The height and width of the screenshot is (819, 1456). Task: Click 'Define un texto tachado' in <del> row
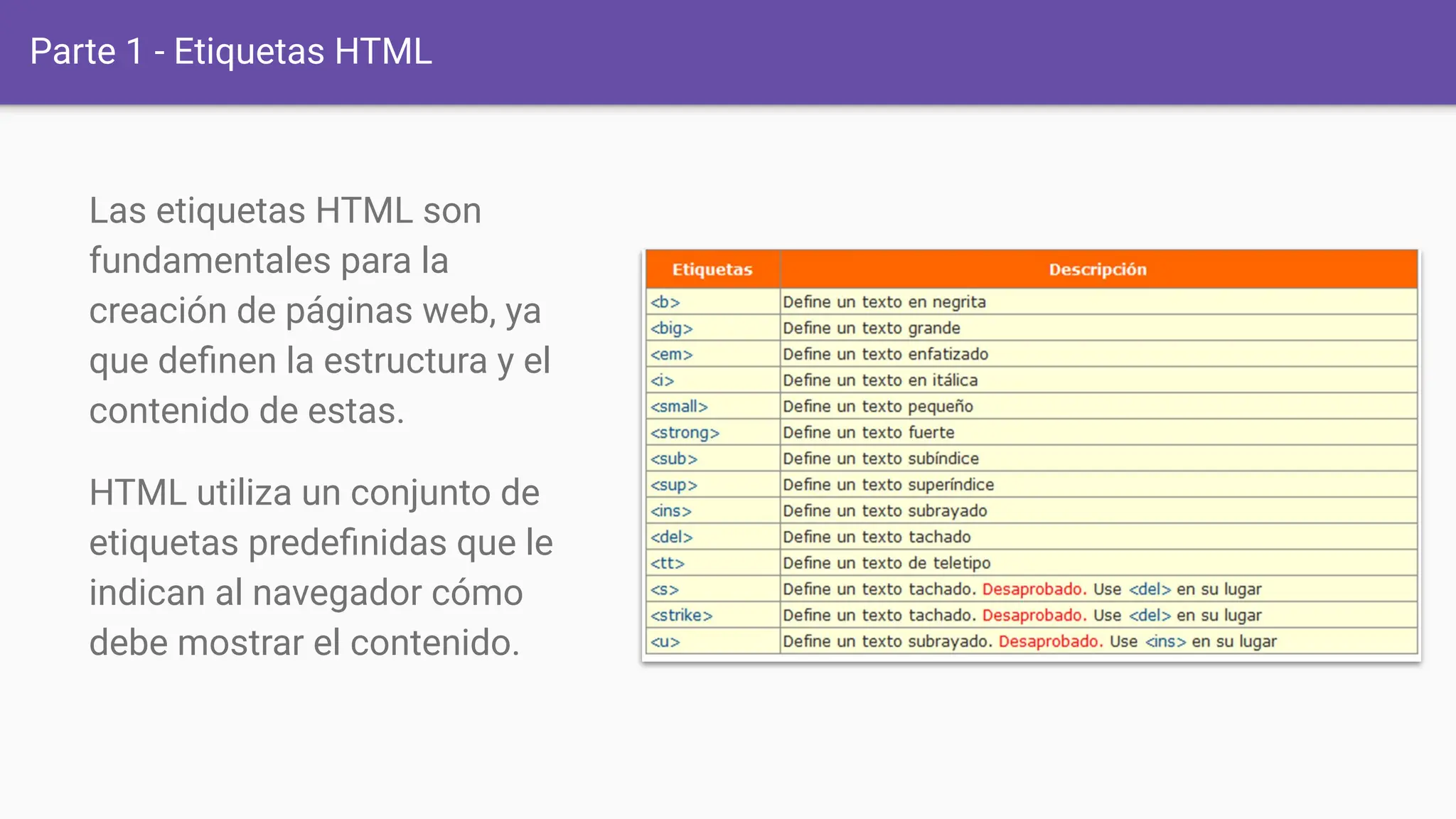877,537
